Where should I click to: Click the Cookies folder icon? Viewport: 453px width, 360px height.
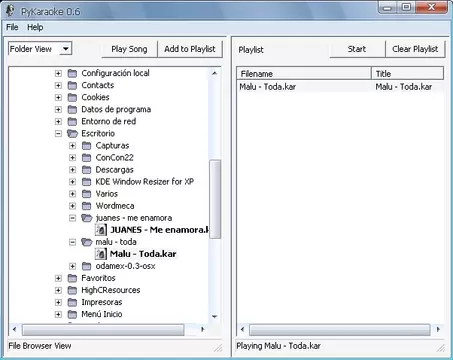click(x=72, y=97)
